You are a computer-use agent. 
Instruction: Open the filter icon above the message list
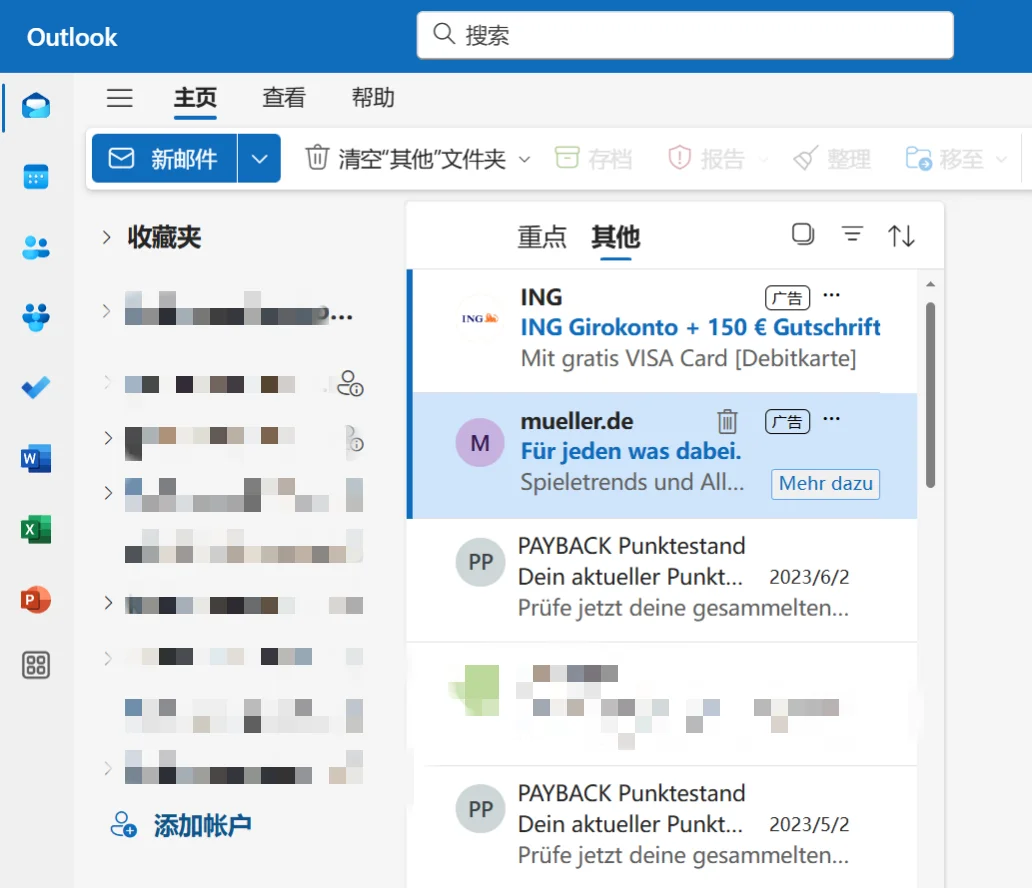click(851, 234)
